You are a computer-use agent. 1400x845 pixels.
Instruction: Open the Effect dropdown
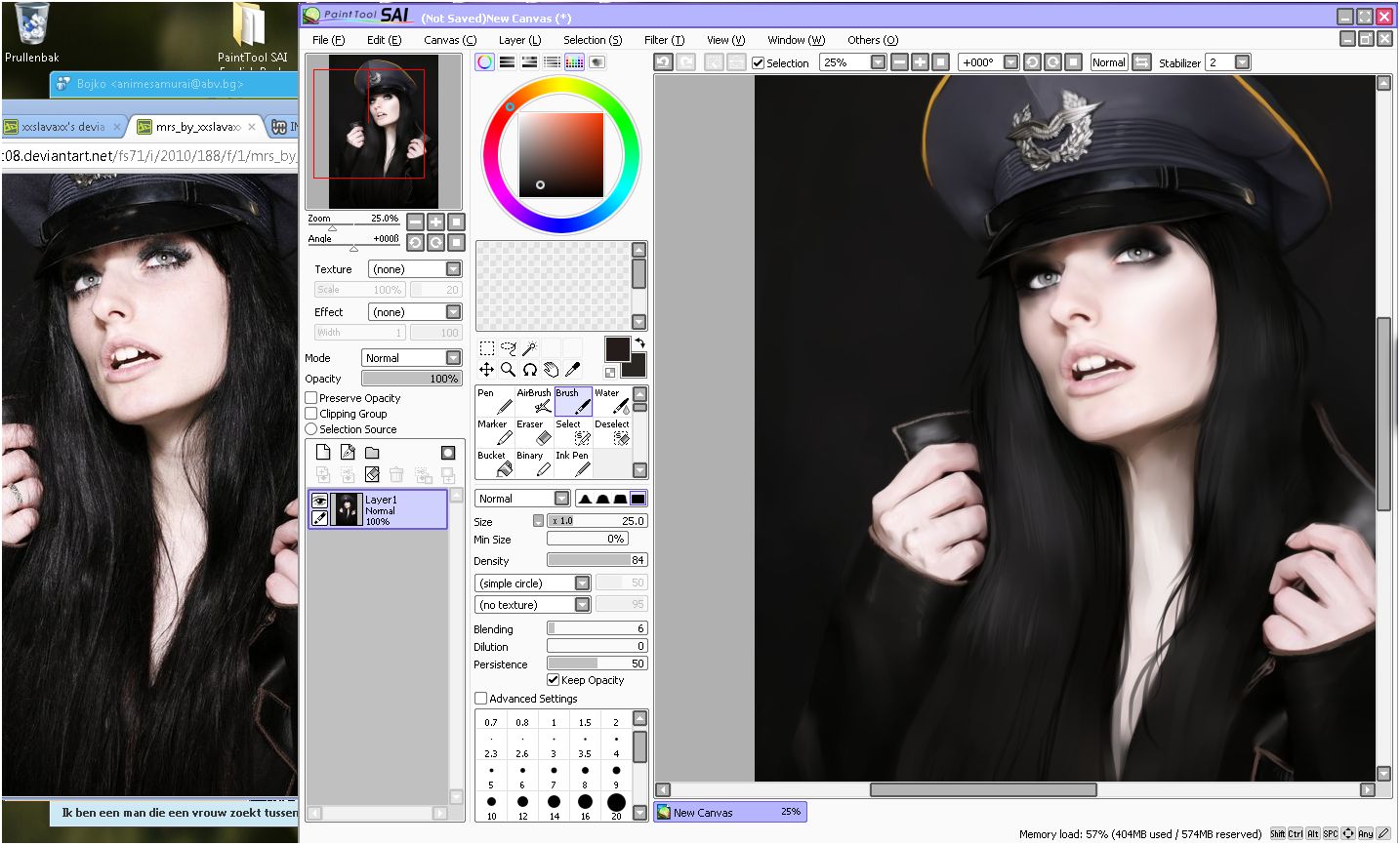(x=415, y=312)
